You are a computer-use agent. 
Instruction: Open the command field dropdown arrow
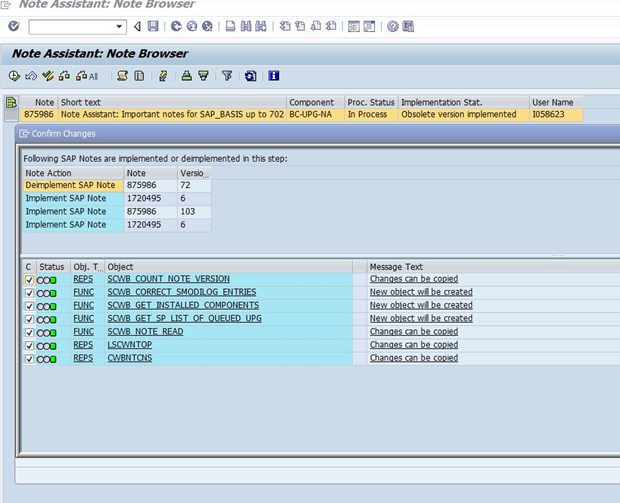119,27
